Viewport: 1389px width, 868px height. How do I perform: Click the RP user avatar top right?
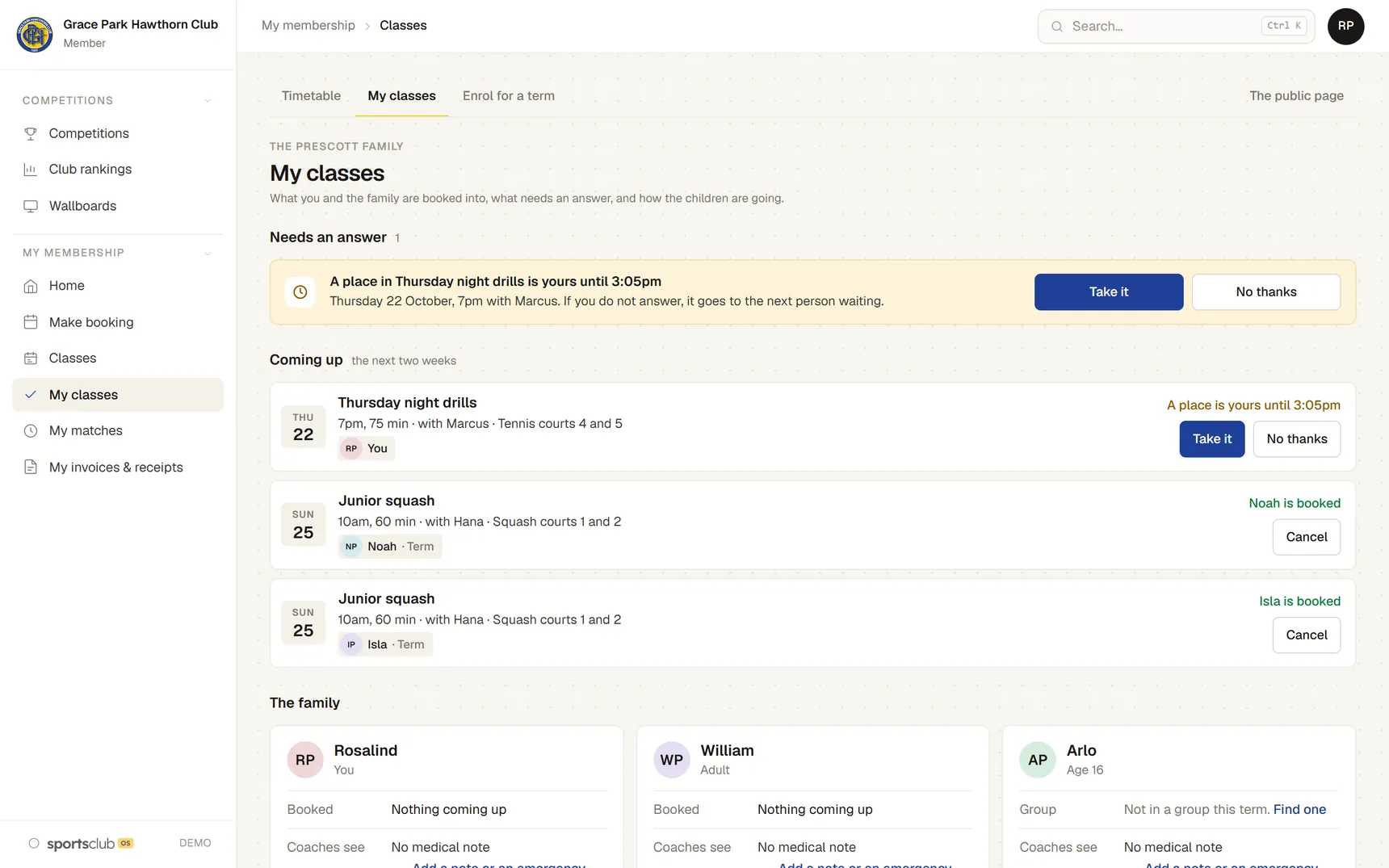point(1345,26)
